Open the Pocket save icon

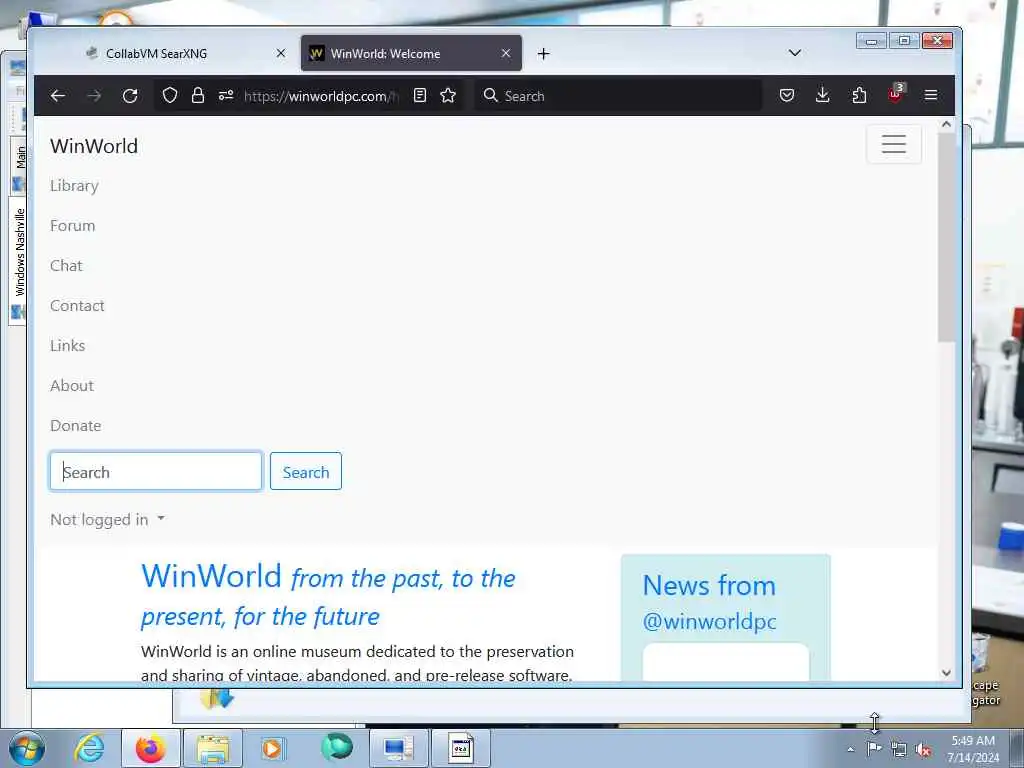coord(787,96)
